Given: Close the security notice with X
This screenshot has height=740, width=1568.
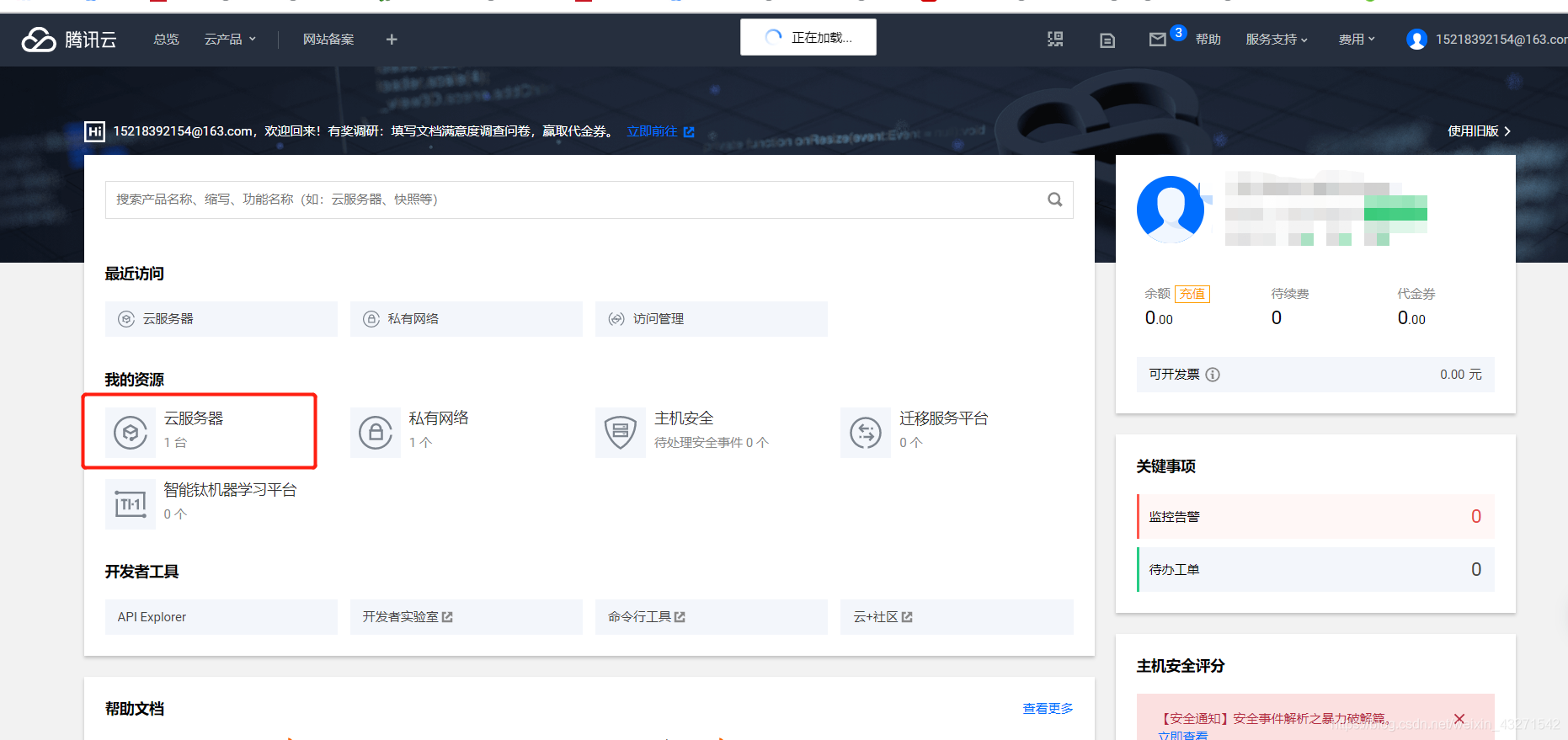Looking at the screenshot, I should 1459,719.
